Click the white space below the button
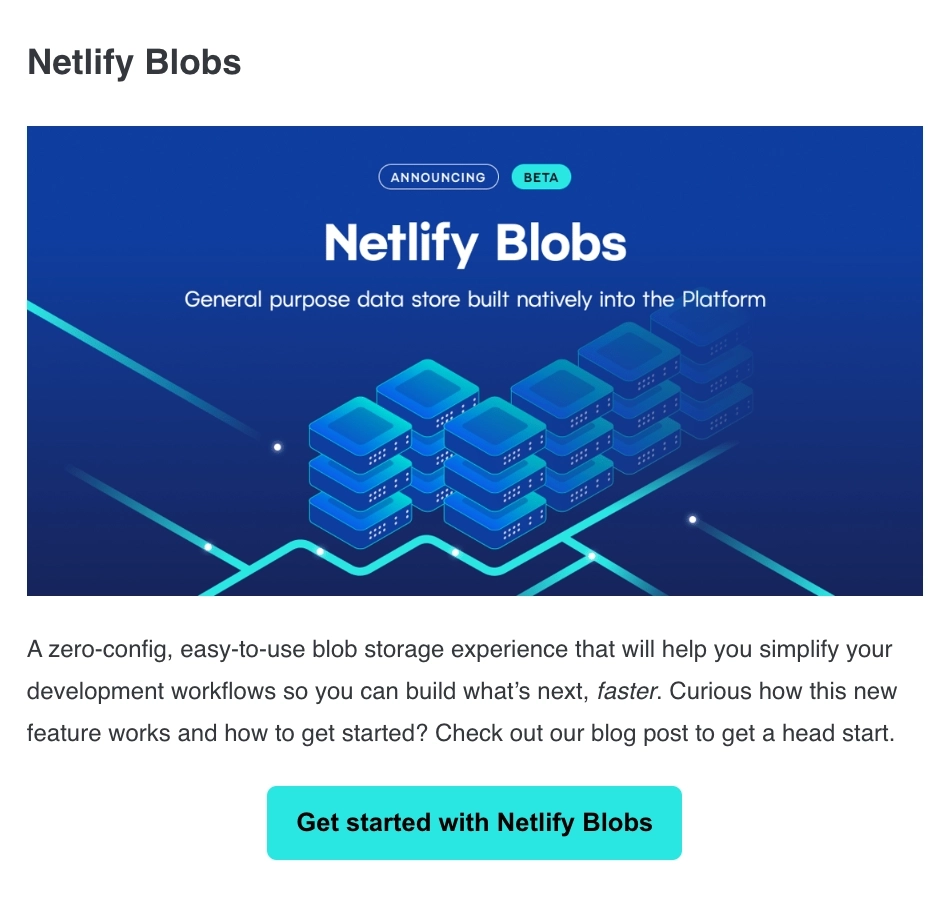This screenshot has height=906, width=950. 475,885
